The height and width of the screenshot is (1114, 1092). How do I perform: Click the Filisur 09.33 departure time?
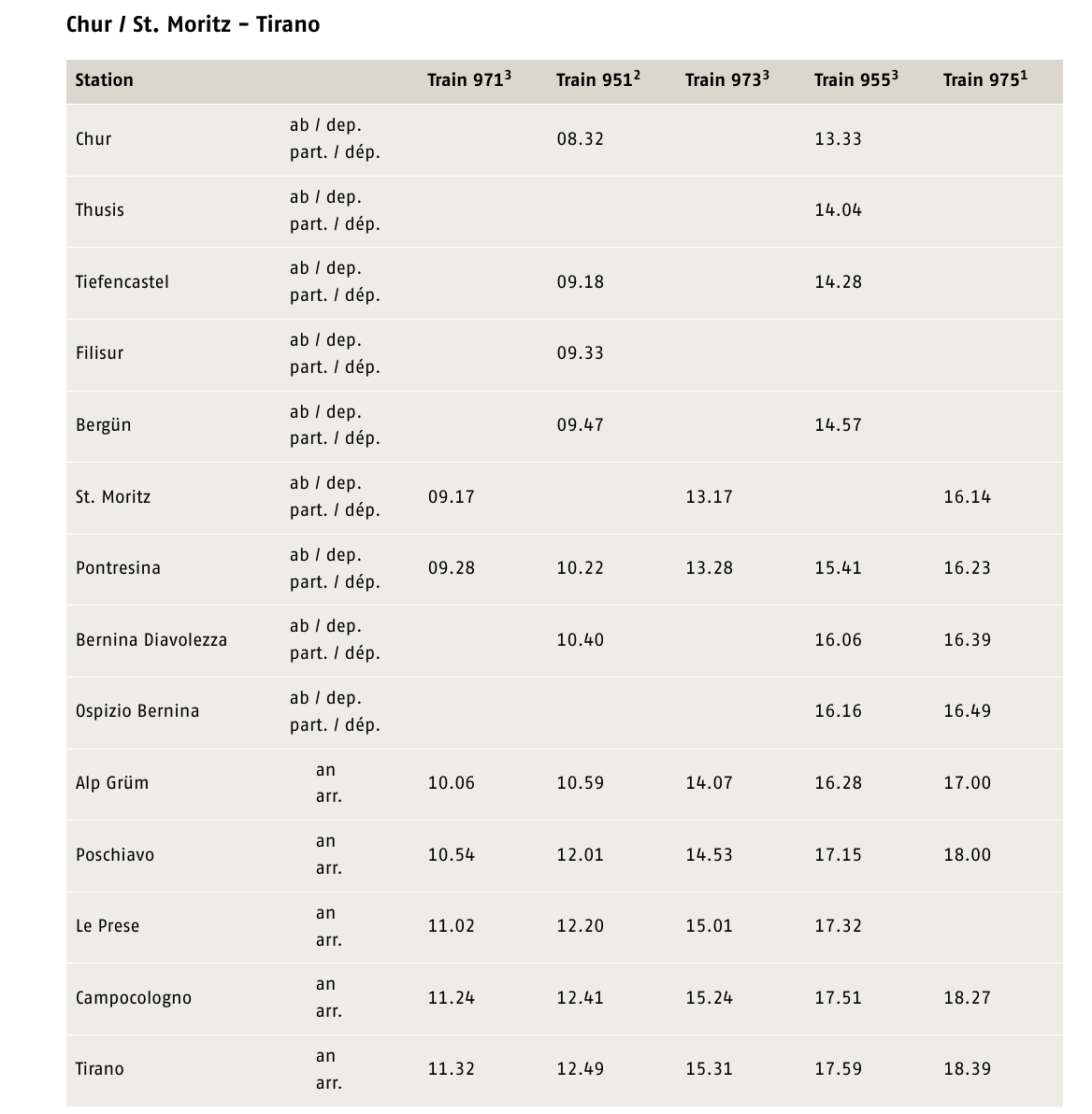pyautogui.click(x=580, y=352)
